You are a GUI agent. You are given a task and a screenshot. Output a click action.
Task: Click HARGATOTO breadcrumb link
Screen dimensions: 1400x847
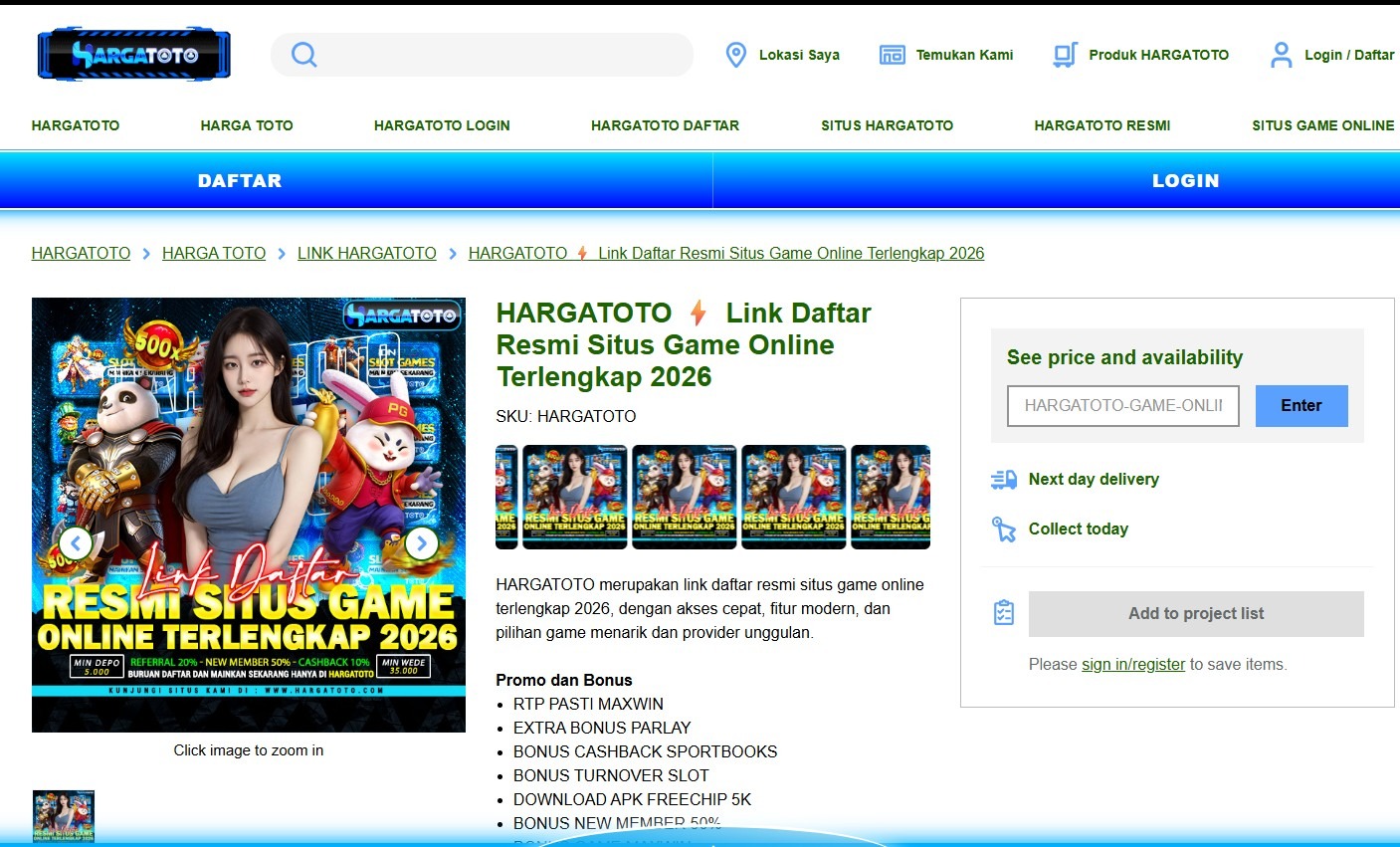tap(81, 254)
